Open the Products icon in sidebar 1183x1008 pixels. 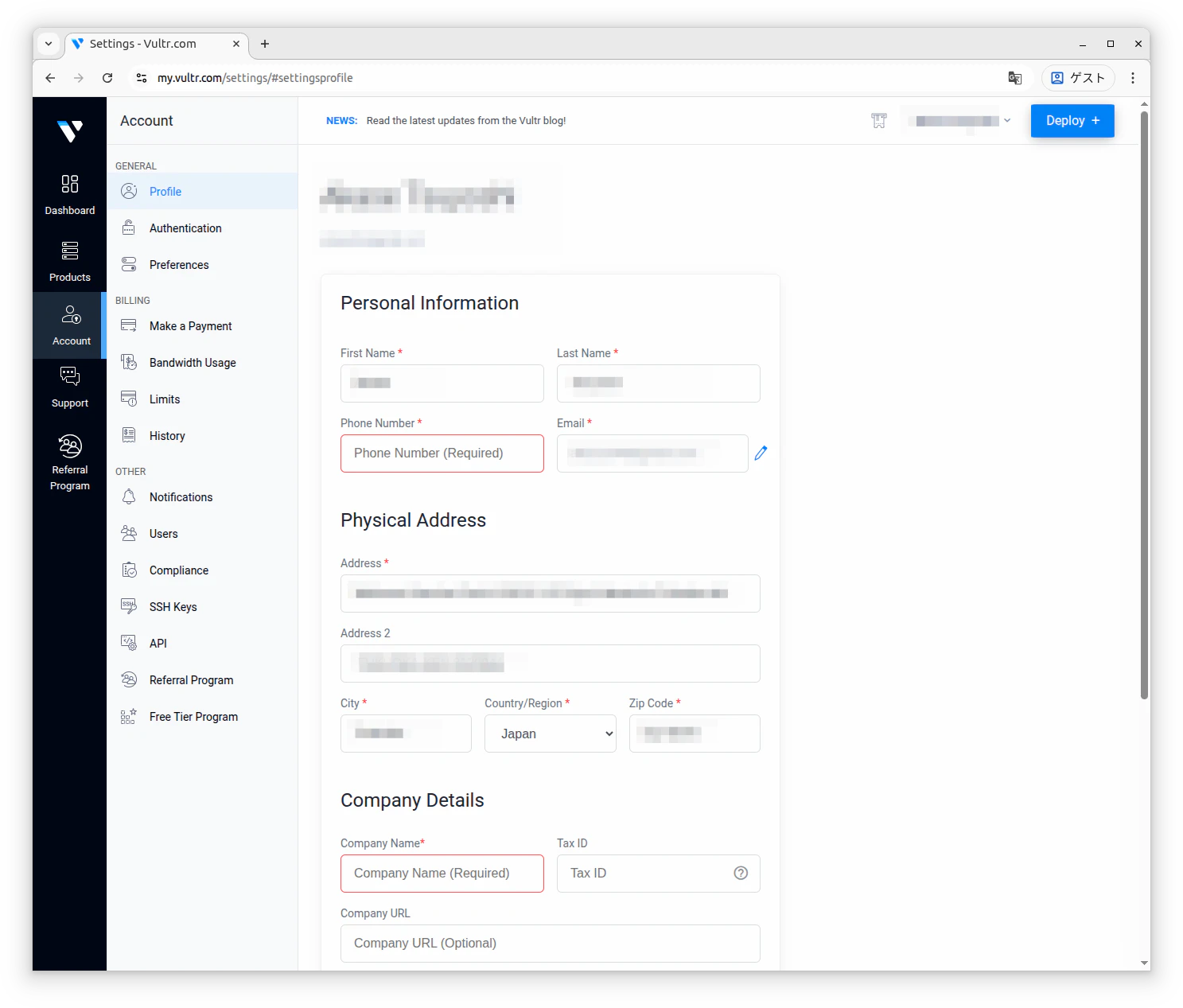(x=70, y=251)
